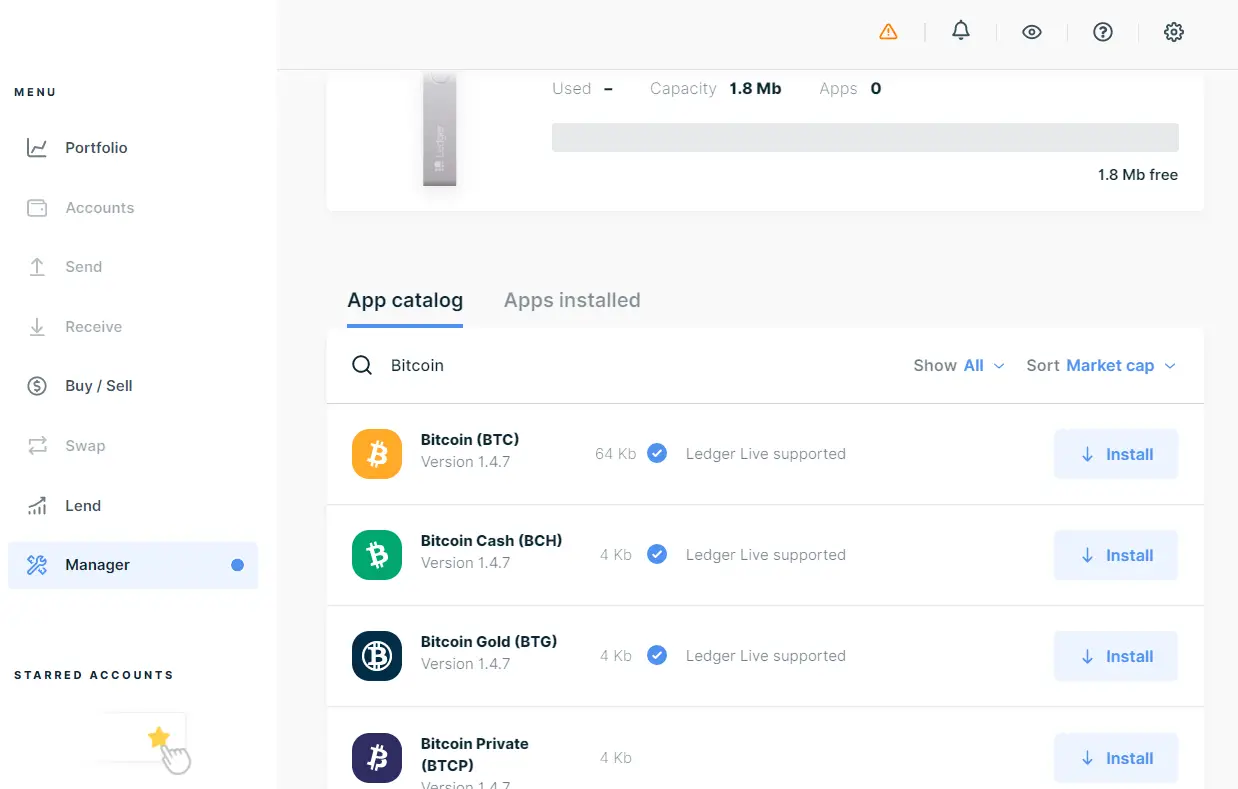The width and height of the screenshot is (1238, 789).
Task: Click the 64 Kb size of Bitcoin (BTC)
Action: point(616,454)
